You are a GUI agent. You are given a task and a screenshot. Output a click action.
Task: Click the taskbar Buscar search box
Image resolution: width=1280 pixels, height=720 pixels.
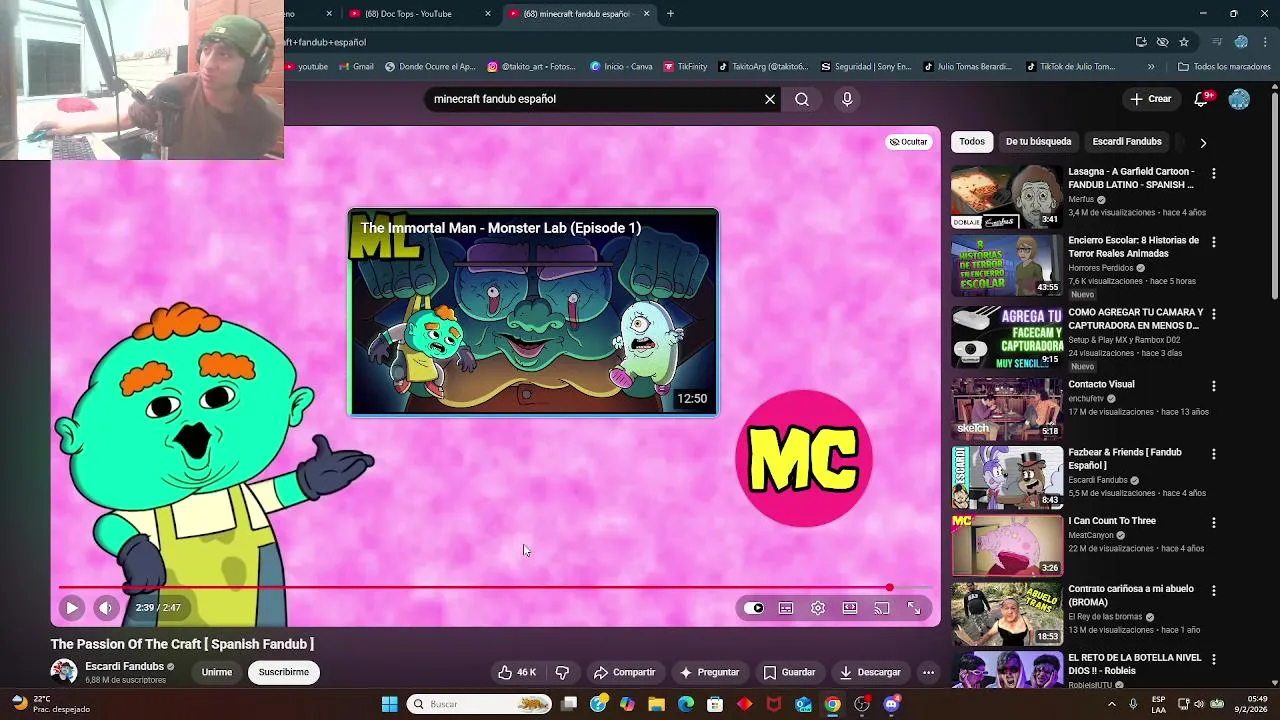click(x=481, y=704)
